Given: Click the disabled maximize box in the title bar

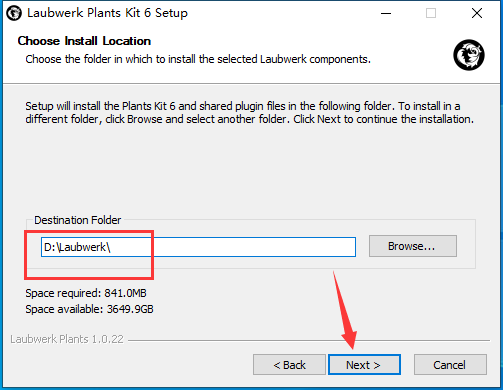Looking at the screenshot, I should click(x=431, y=13).
